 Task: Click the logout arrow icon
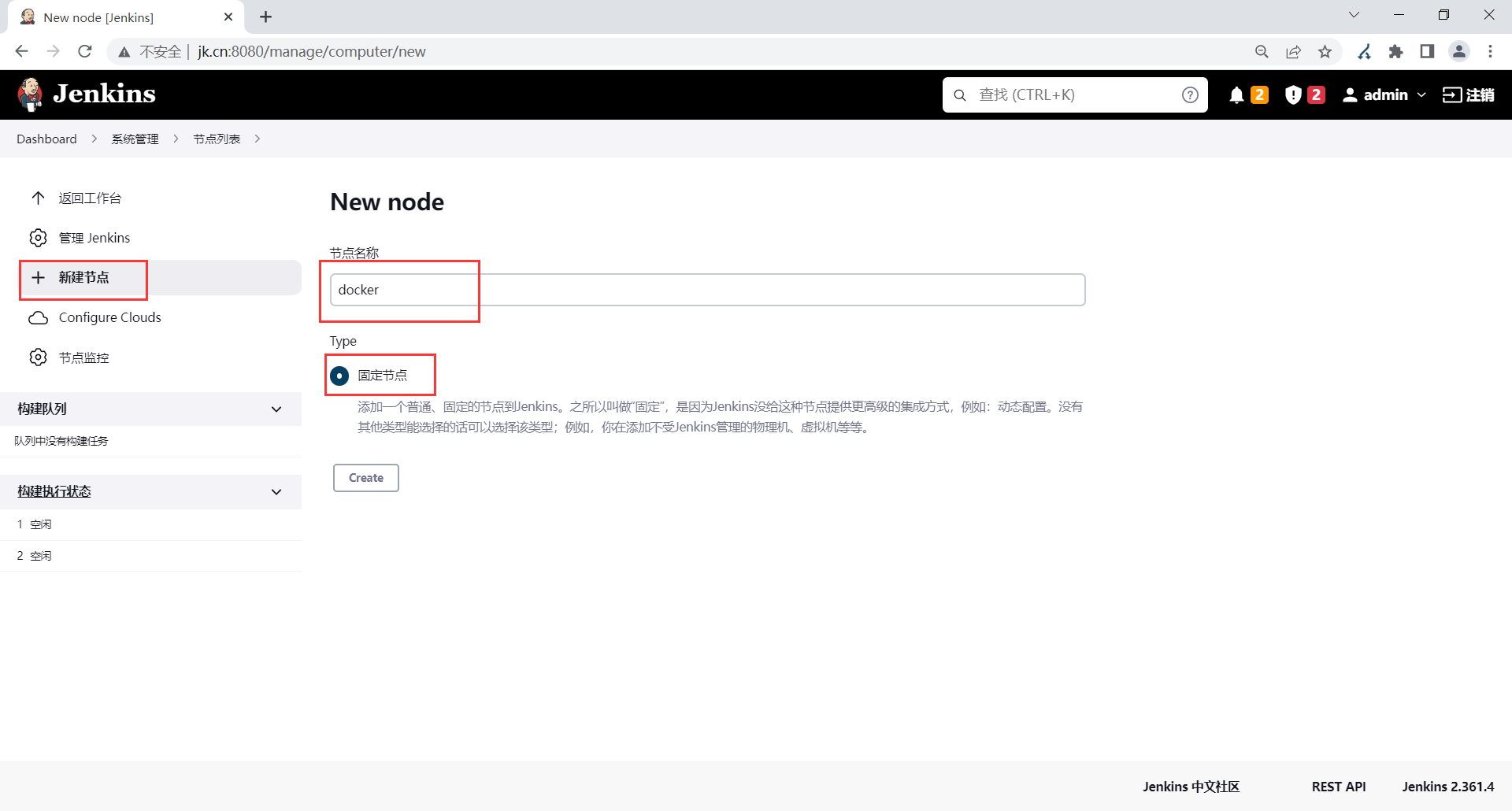1451,95
